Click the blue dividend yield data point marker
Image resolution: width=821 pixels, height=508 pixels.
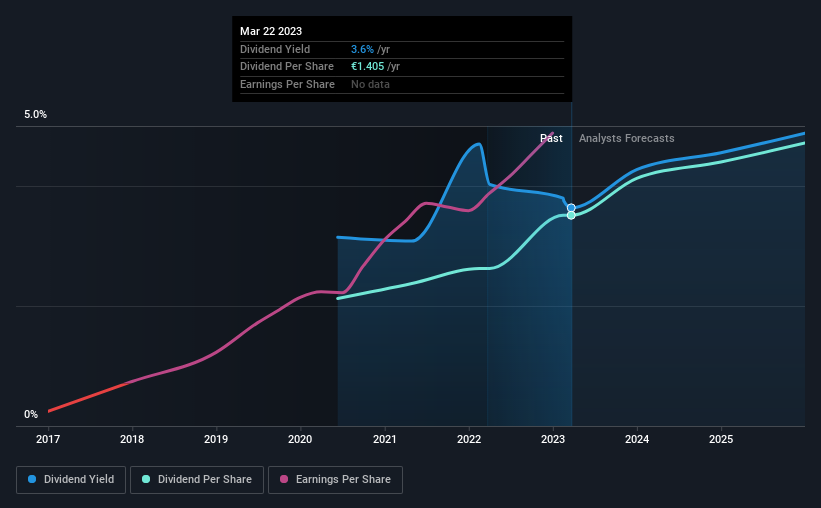(x=571, y=208)
